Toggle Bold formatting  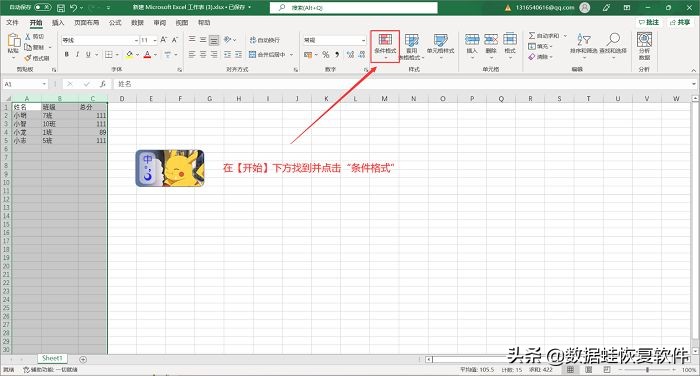[x=67, y=54]
